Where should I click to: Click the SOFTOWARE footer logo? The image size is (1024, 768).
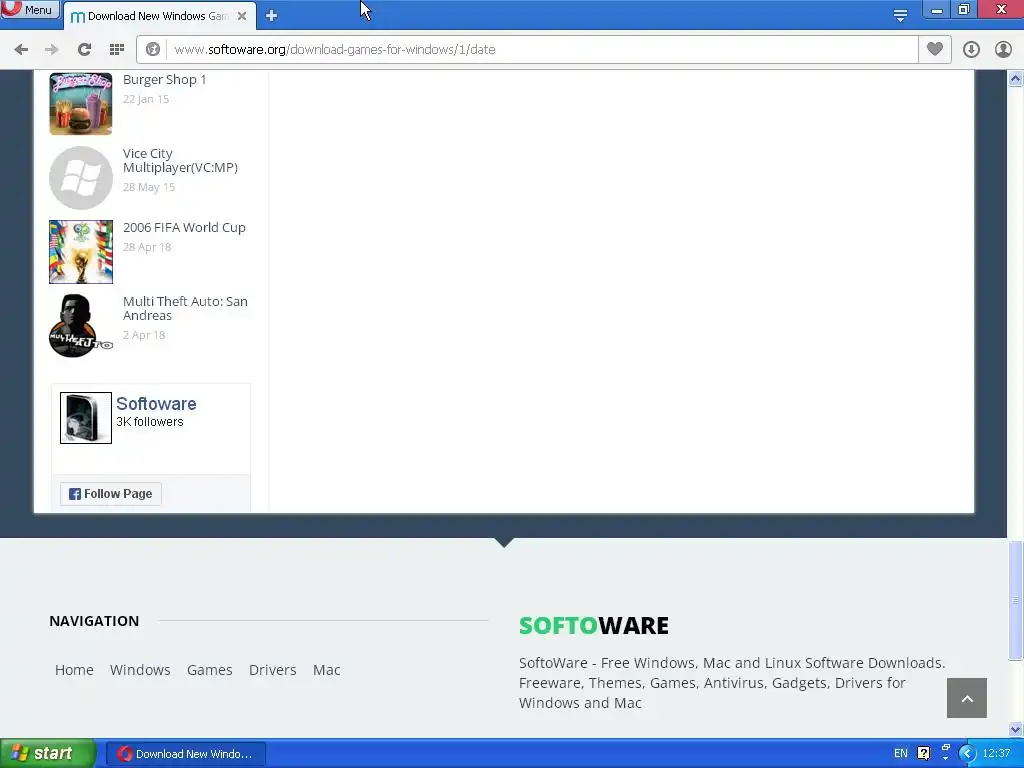[594, 626]
